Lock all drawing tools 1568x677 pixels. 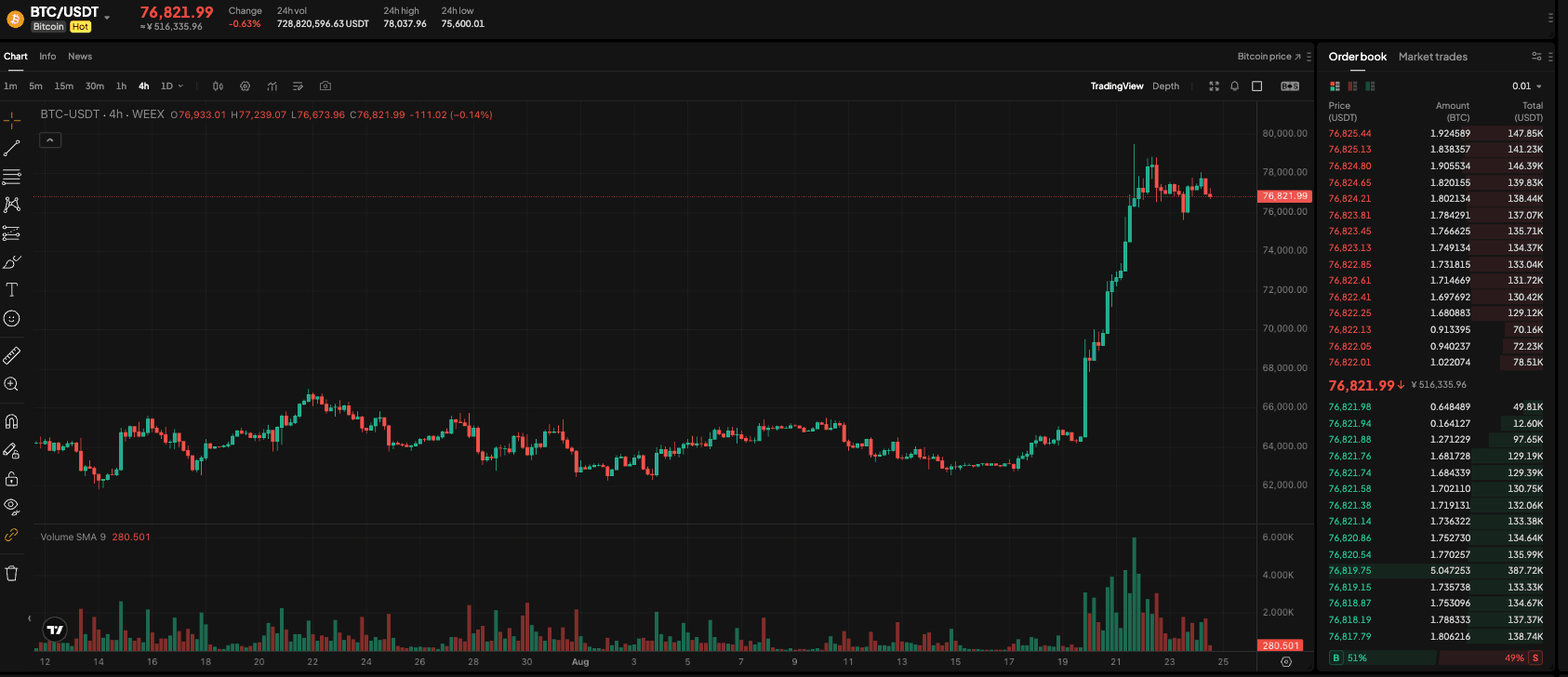(12, 478)
